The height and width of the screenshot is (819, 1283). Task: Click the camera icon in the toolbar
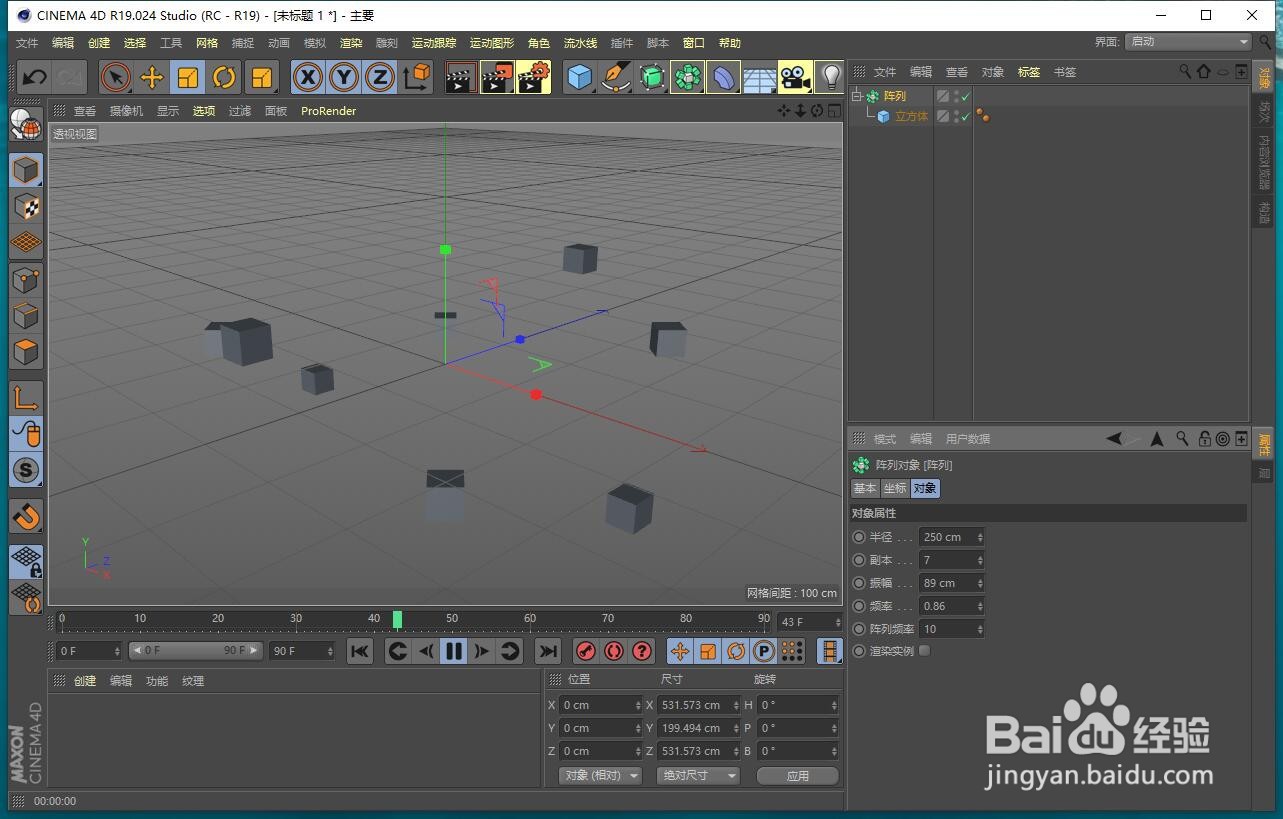[795, 77]
